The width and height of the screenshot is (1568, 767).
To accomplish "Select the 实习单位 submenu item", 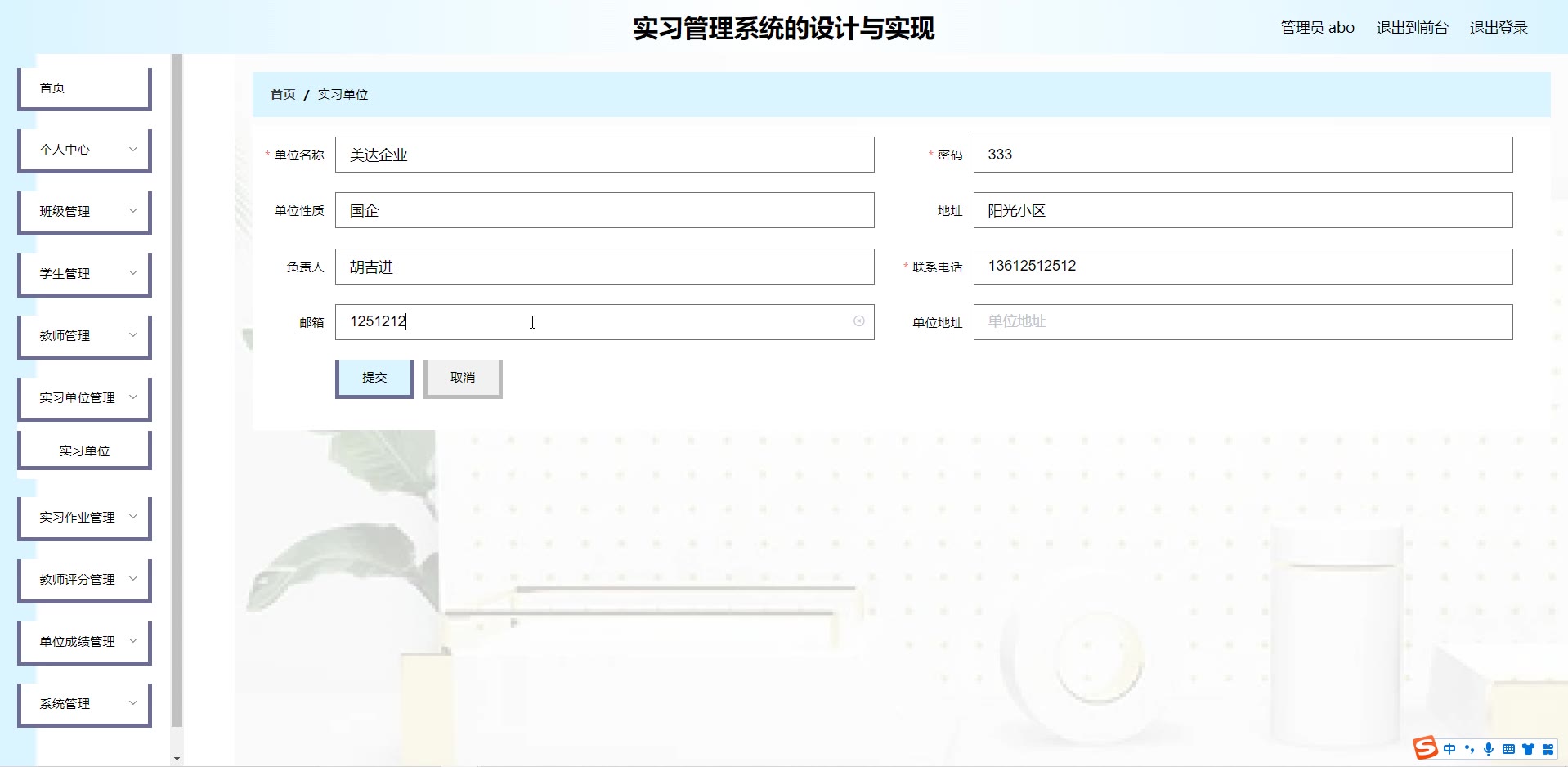I will click(84, 451).
